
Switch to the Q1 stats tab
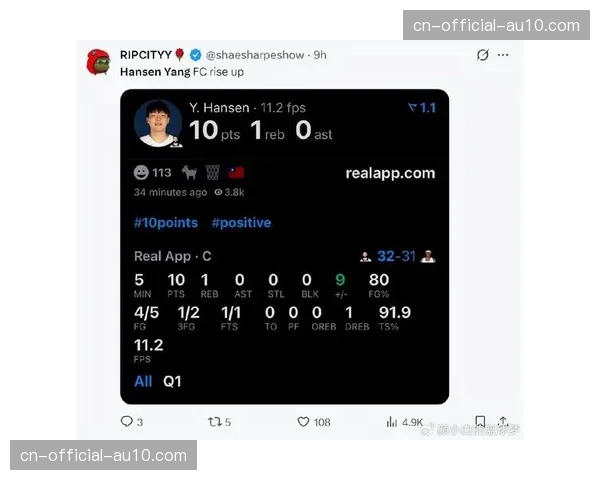[x=172, y=381]
